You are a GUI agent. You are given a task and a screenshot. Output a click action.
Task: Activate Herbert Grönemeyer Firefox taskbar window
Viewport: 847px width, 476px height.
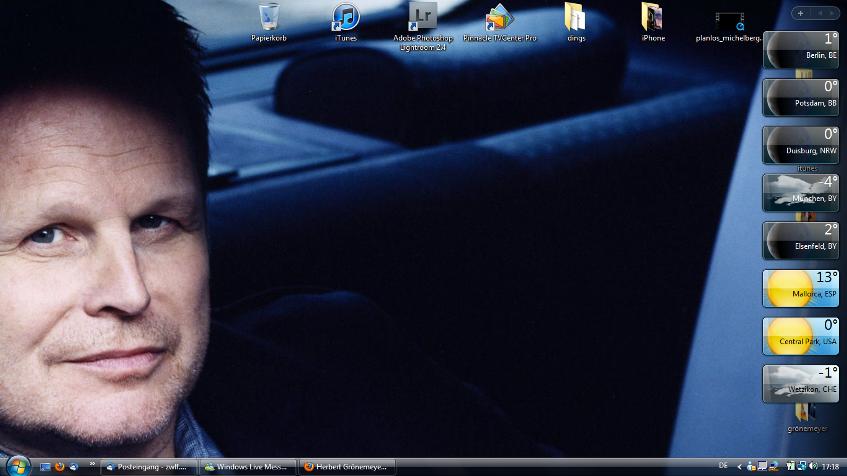347,466
